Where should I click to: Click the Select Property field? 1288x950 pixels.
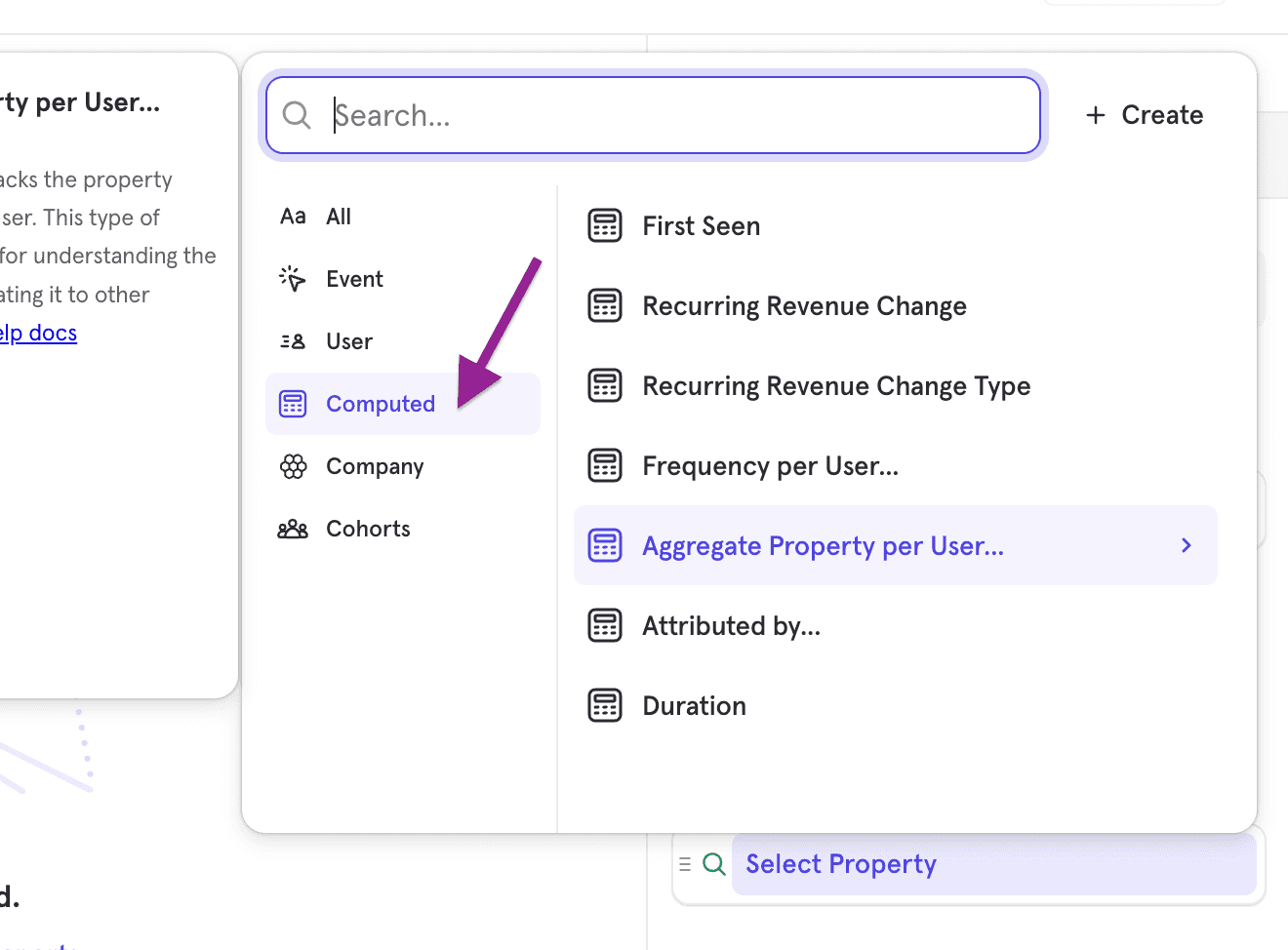point(993,864)
